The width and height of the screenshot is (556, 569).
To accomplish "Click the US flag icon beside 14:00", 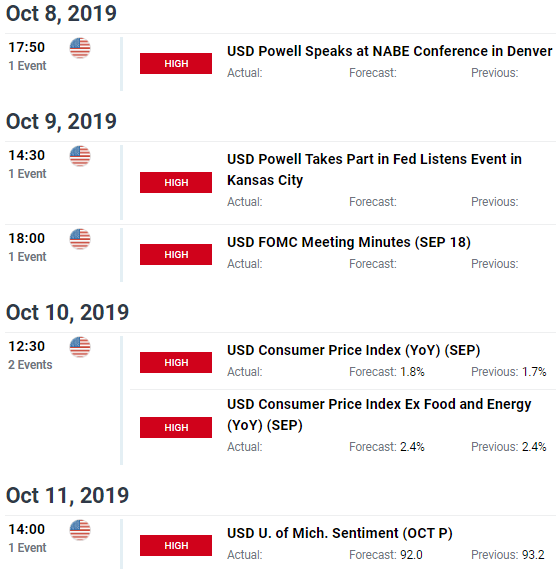I will tap(80, 530).
